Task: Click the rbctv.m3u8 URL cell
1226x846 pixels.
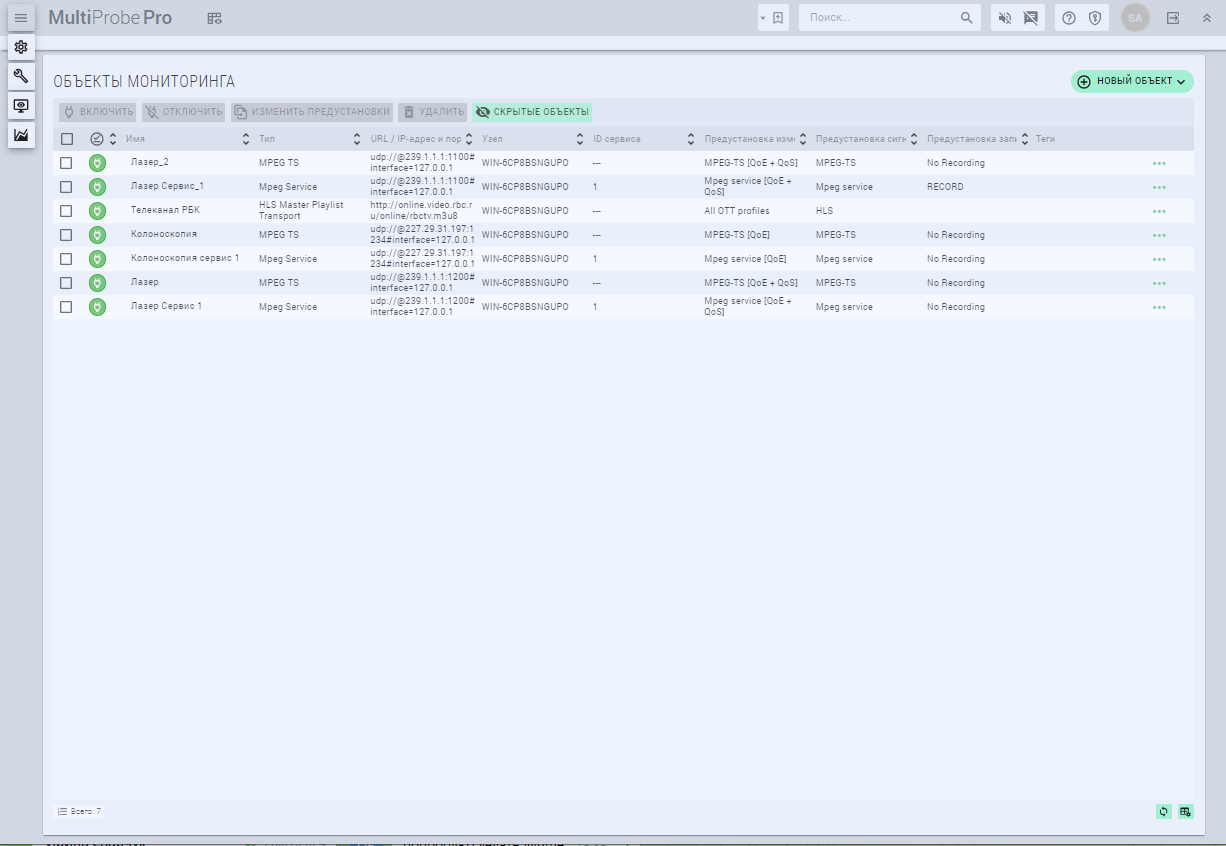Action: coord(421,211)
